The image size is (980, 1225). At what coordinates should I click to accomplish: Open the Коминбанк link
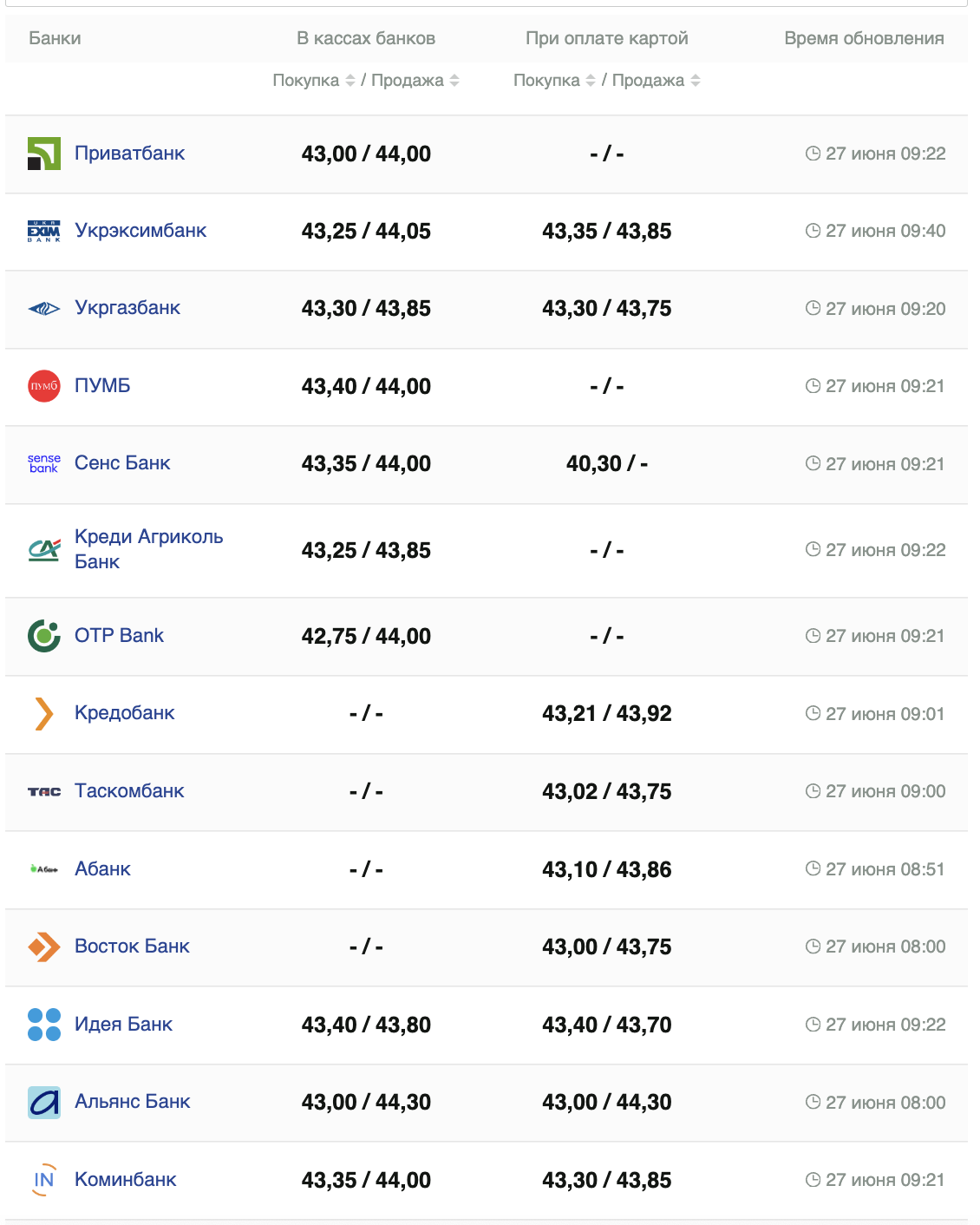tap(125, 1180)
